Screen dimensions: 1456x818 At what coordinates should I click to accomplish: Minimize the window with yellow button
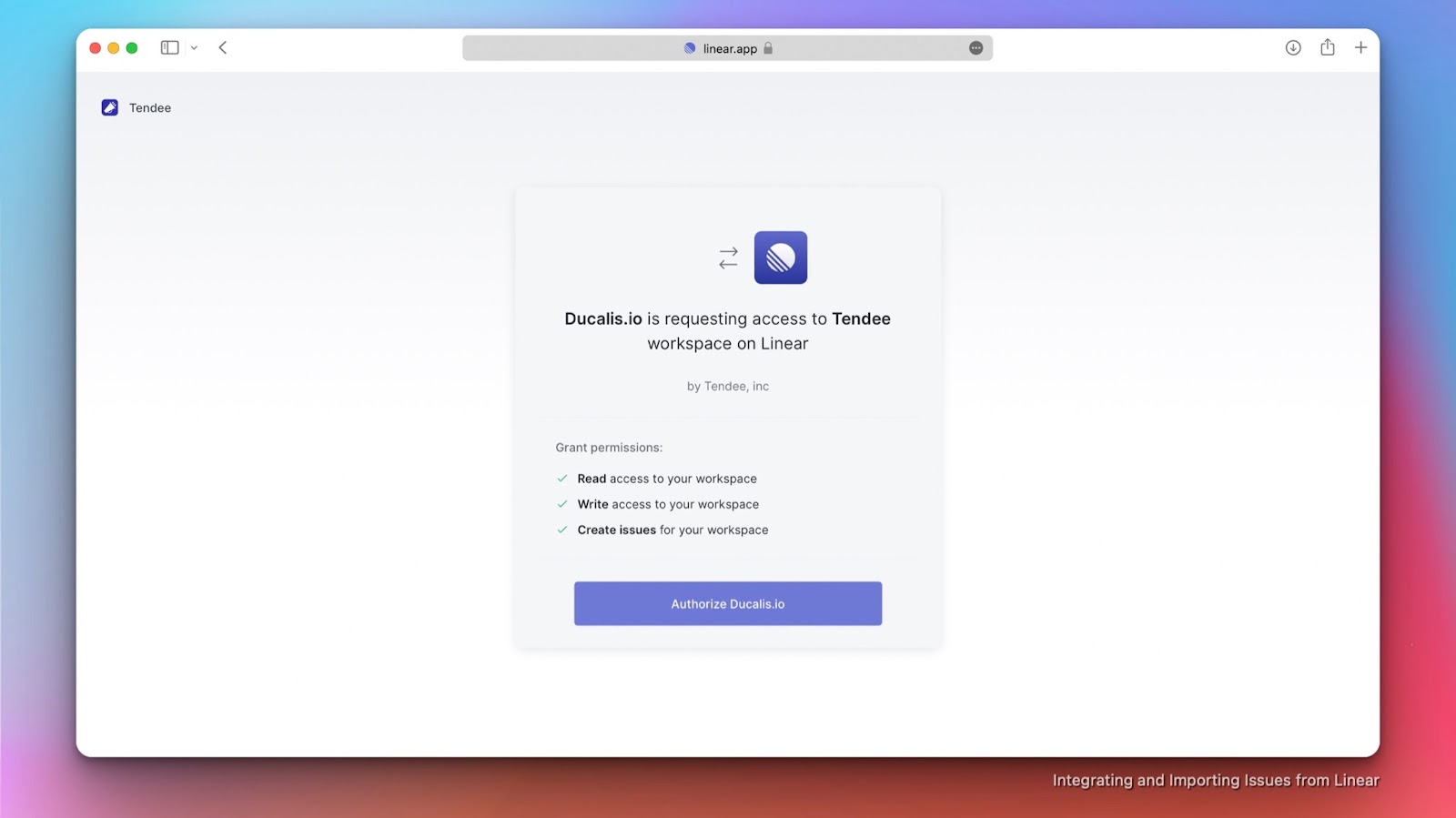tap(113, 48)
